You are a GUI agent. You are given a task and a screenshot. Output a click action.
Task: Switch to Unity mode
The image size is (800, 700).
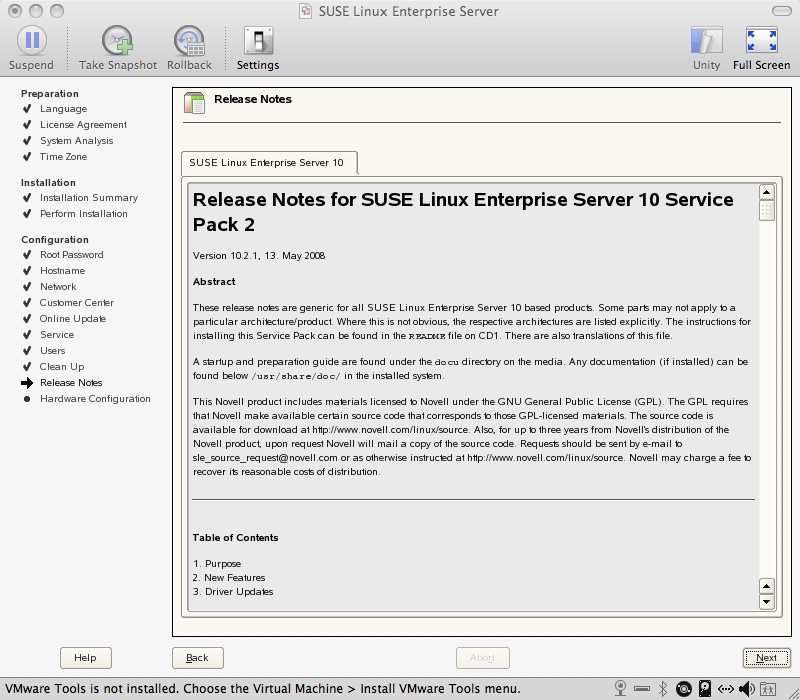tap(707, 47)
